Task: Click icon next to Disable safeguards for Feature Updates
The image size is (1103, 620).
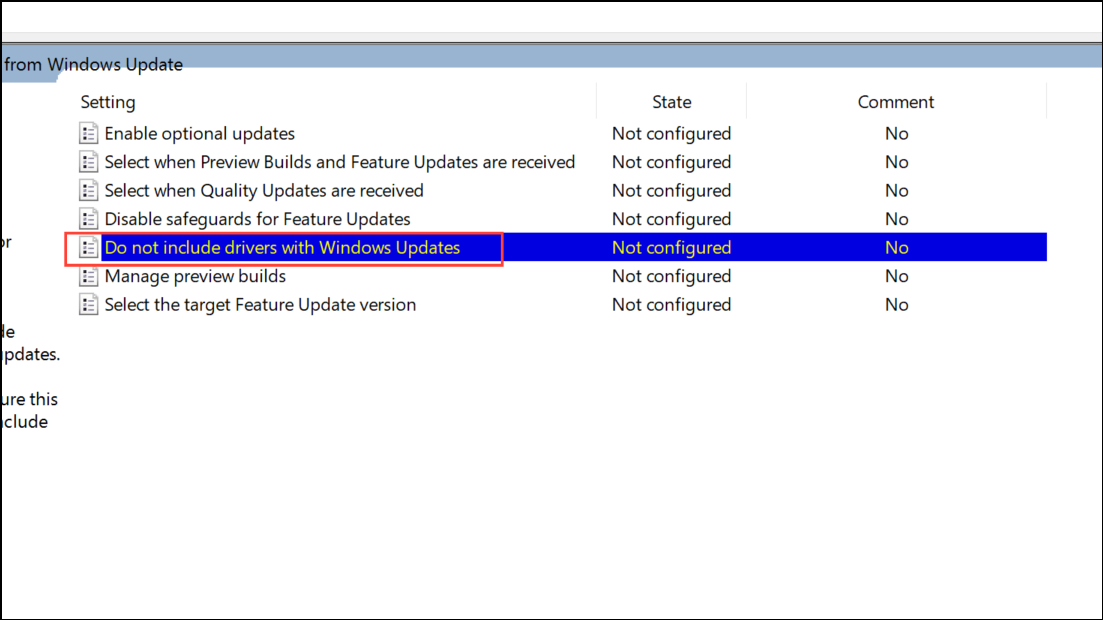Action: (89, 219)
